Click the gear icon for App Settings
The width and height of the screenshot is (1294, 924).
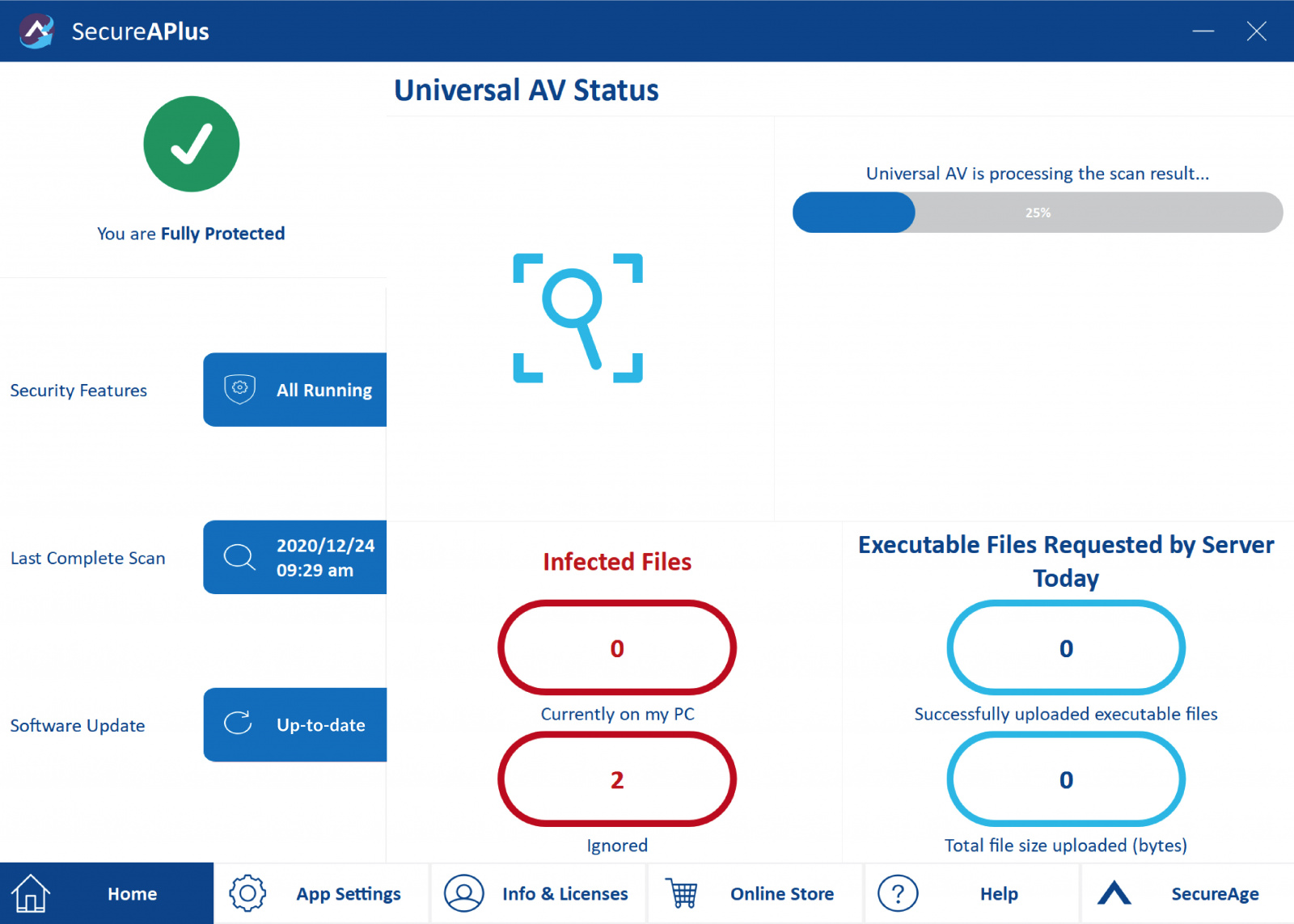[247, 893]
